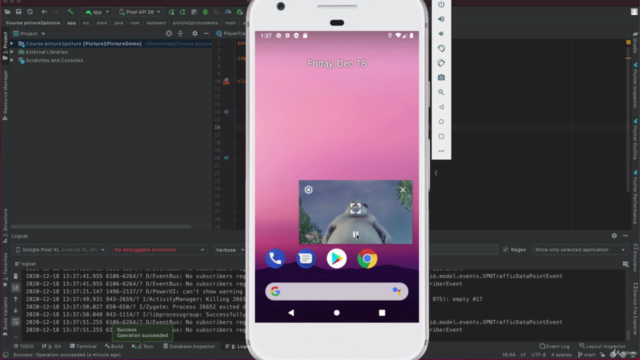Screen dimensions: 640x360
Task: Tap the Android back navigation button
Action: point(291,313)
